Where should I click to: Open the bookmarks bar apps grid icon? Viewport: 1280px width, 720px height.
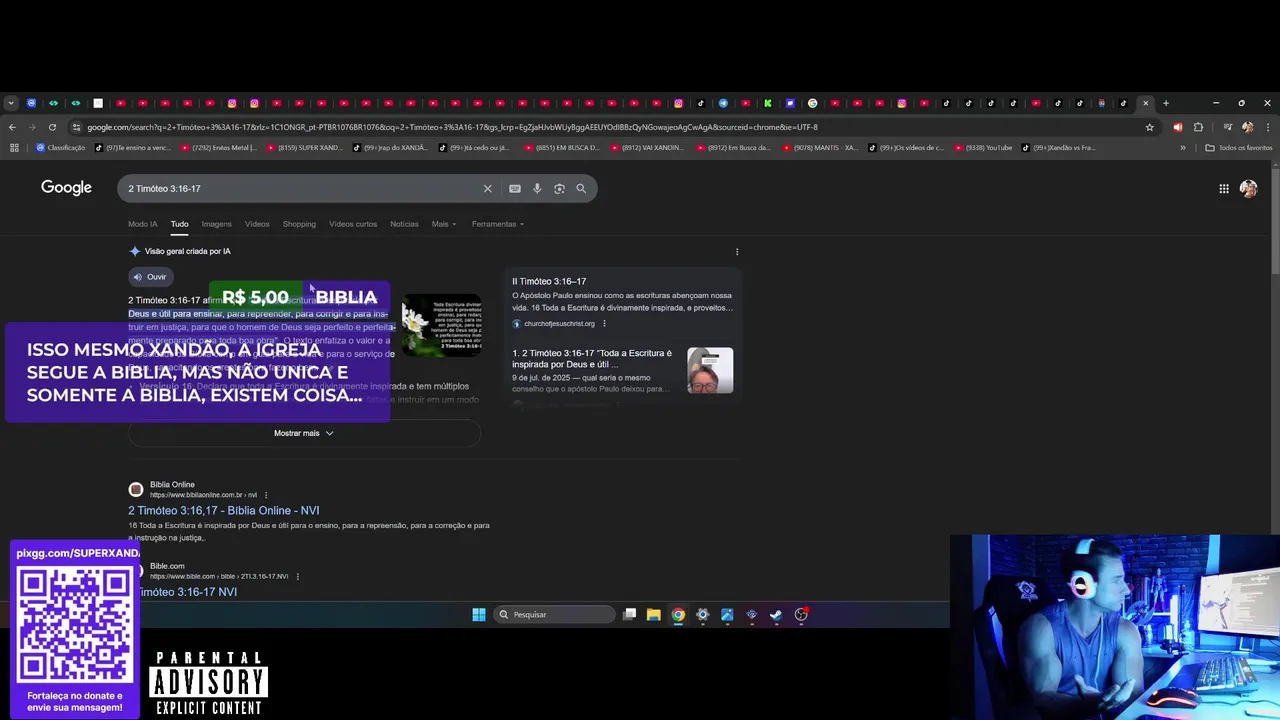coord(14,148)
